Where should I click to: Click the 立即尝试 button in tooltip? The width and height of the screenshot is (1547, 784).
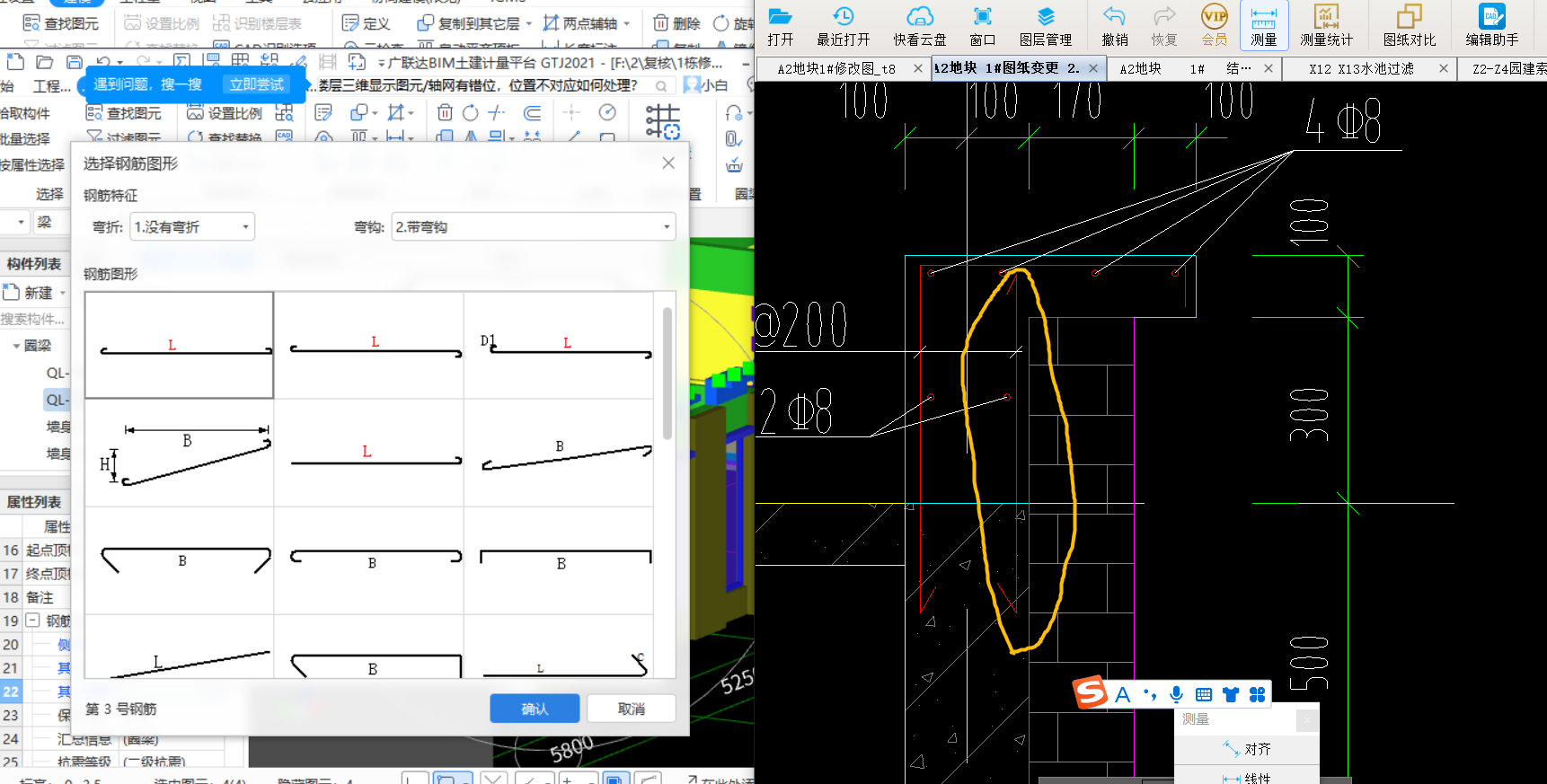(257, 84)
